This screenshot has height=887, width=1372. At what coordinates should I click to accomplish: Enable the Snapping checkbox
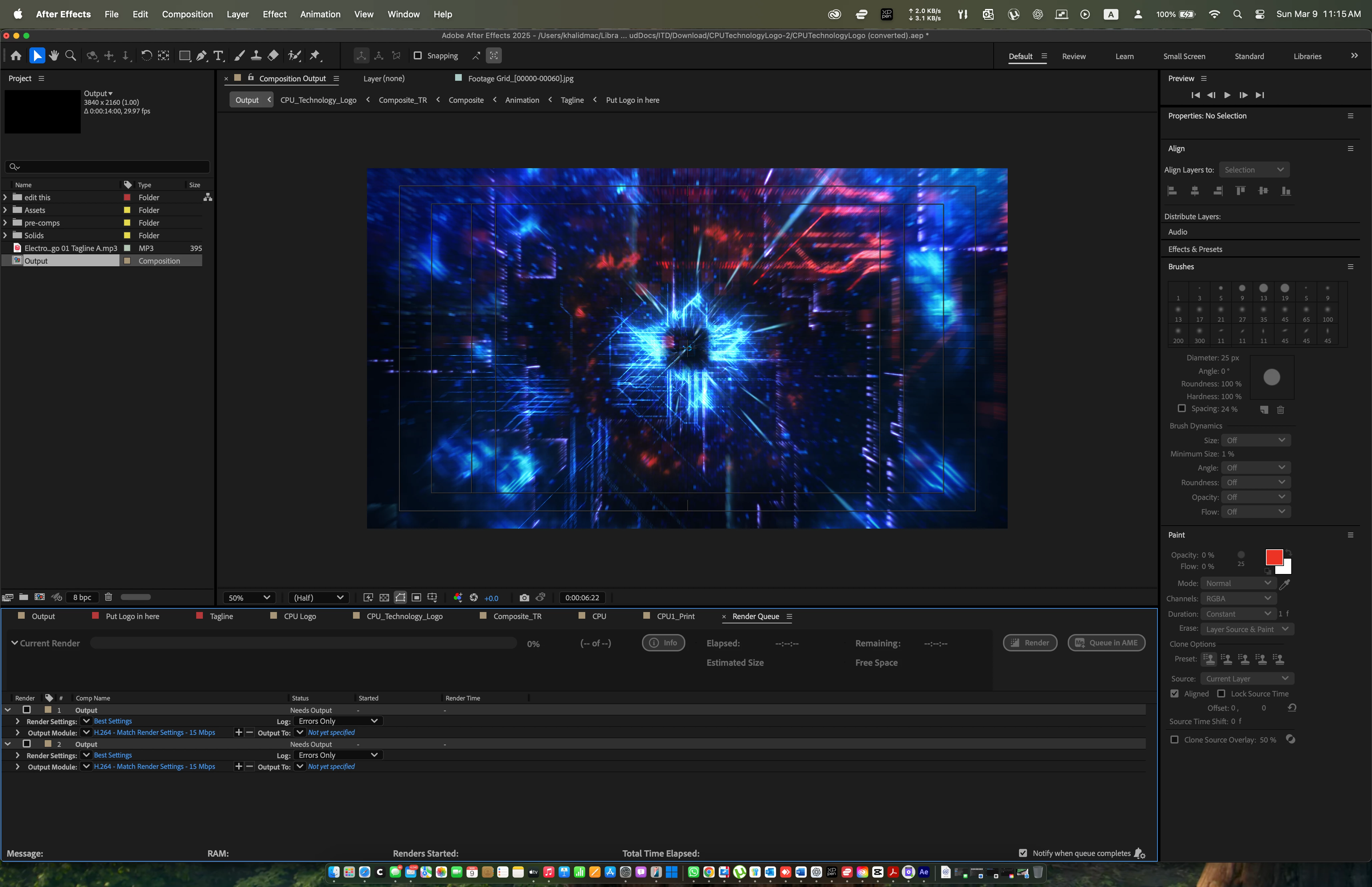coord(418,56)
